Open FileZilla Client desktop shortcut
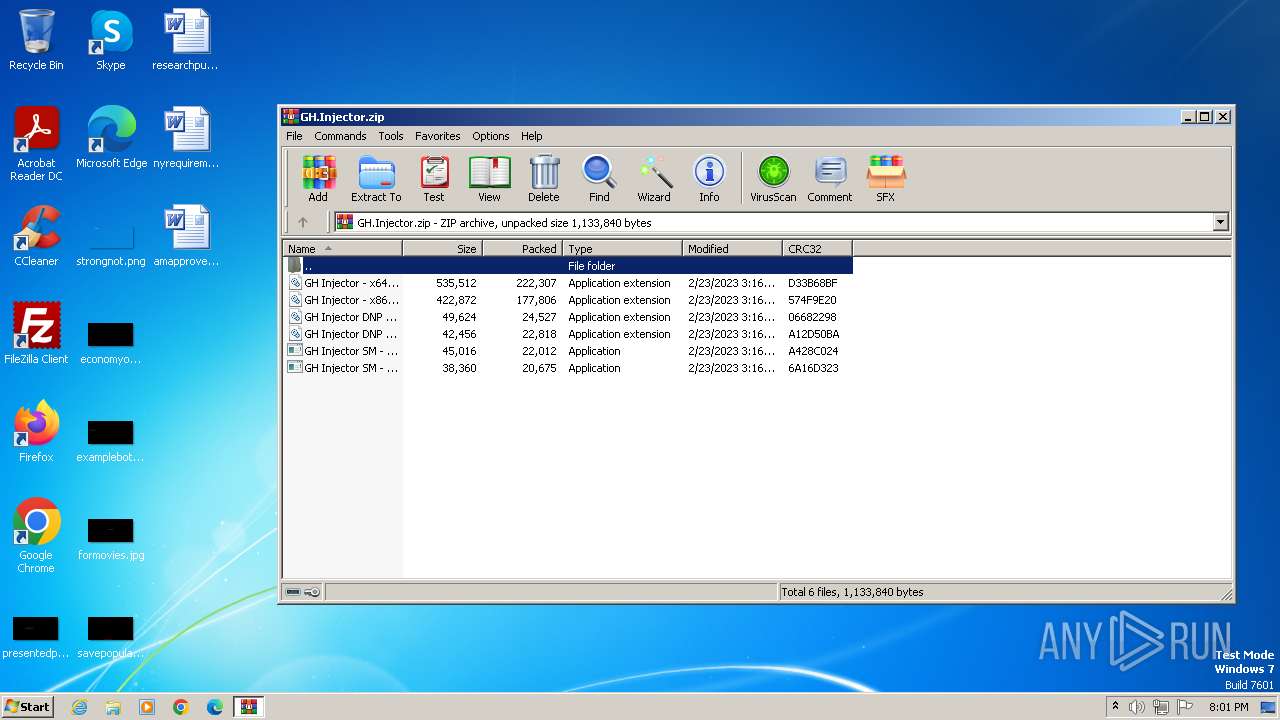The width and height of the screenshot is (1280, 720). point(36,334)
